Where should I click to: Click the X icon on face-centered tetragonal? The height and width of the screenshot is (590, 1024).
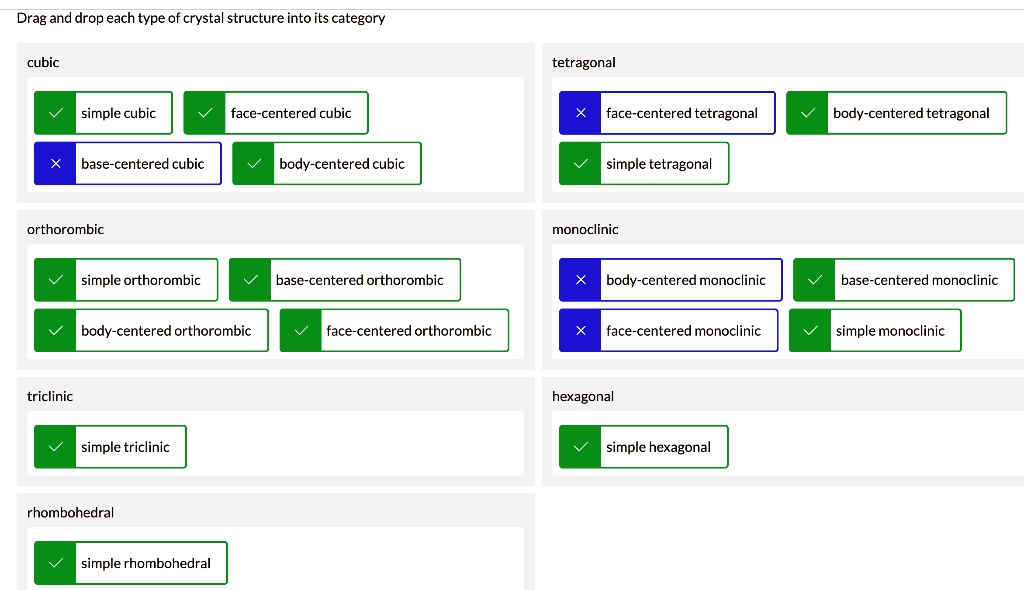pos(581,113)
